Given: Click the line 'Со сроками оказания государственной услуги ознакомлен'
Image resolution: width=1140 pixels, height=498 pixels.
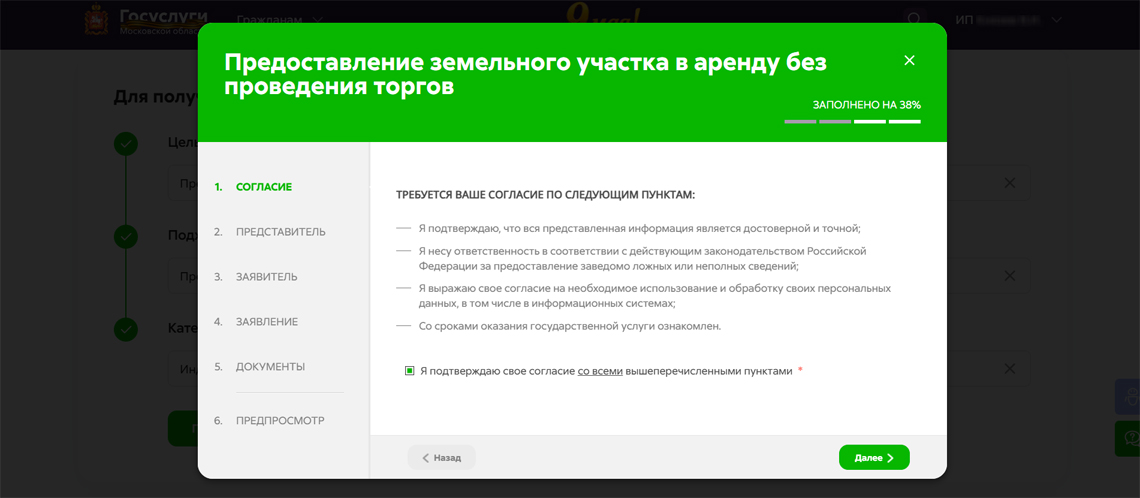Looking at the screenshot, I should [570, 326].
